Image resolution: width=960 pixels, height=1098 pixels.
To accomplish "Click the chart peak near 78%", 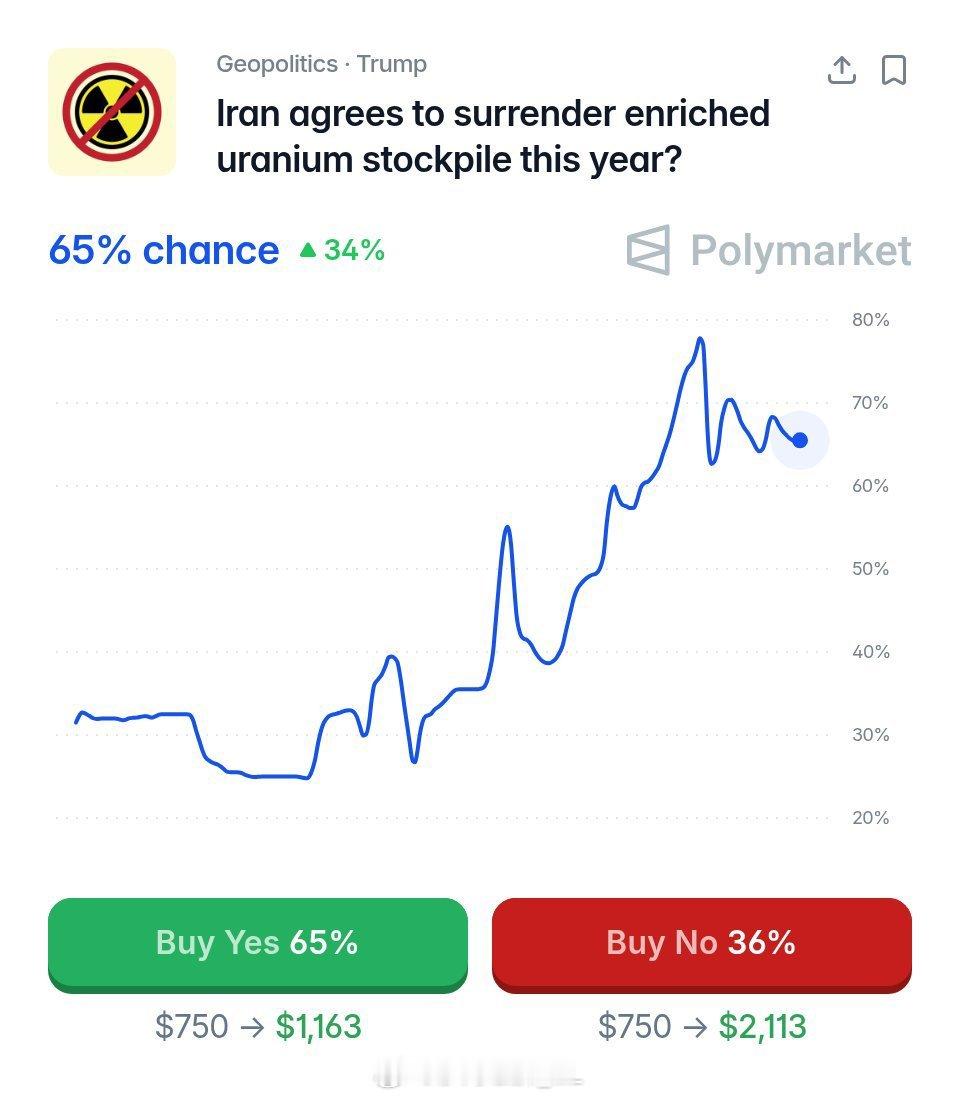I will click(700, 340).
